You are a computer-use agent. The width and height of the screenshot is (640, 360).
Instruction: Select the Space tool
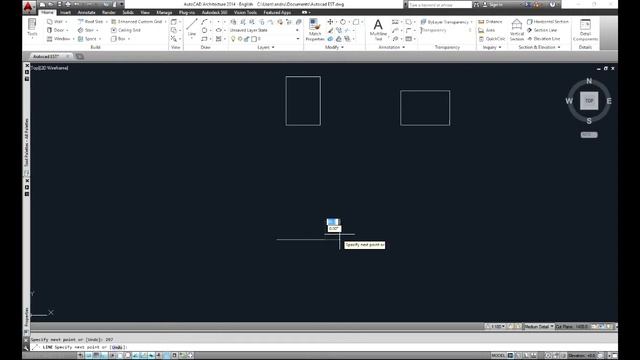[x=87, y=39]
